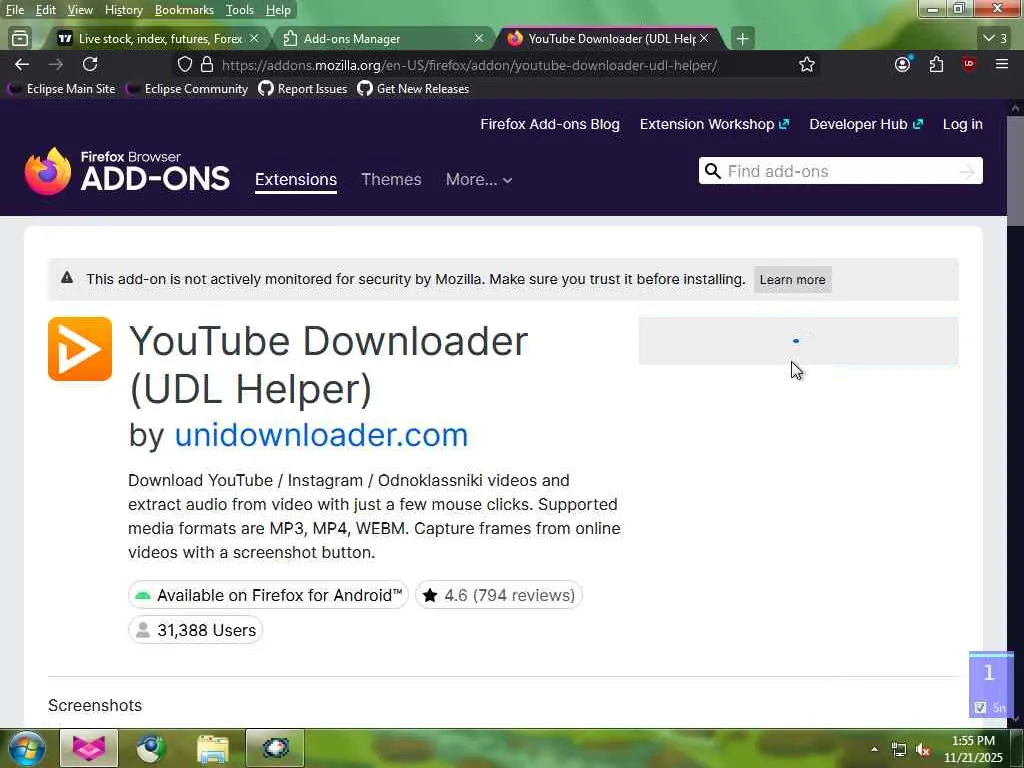The width and height of the screenshot is (1024, 768).
Task: Close the Add-ons Manager tab
Action: point(479,39)
